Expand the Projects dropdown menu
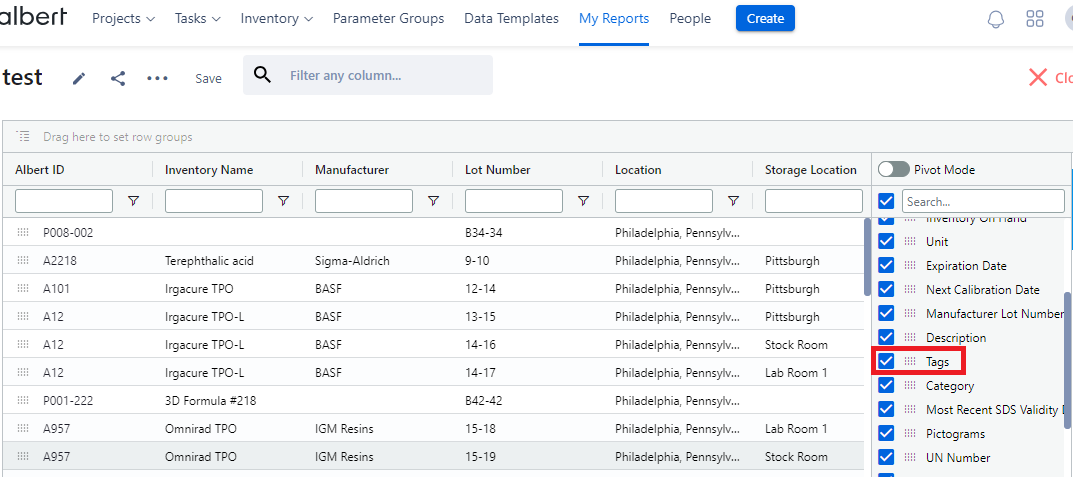 pyautogui.click(x=123, y=18)
